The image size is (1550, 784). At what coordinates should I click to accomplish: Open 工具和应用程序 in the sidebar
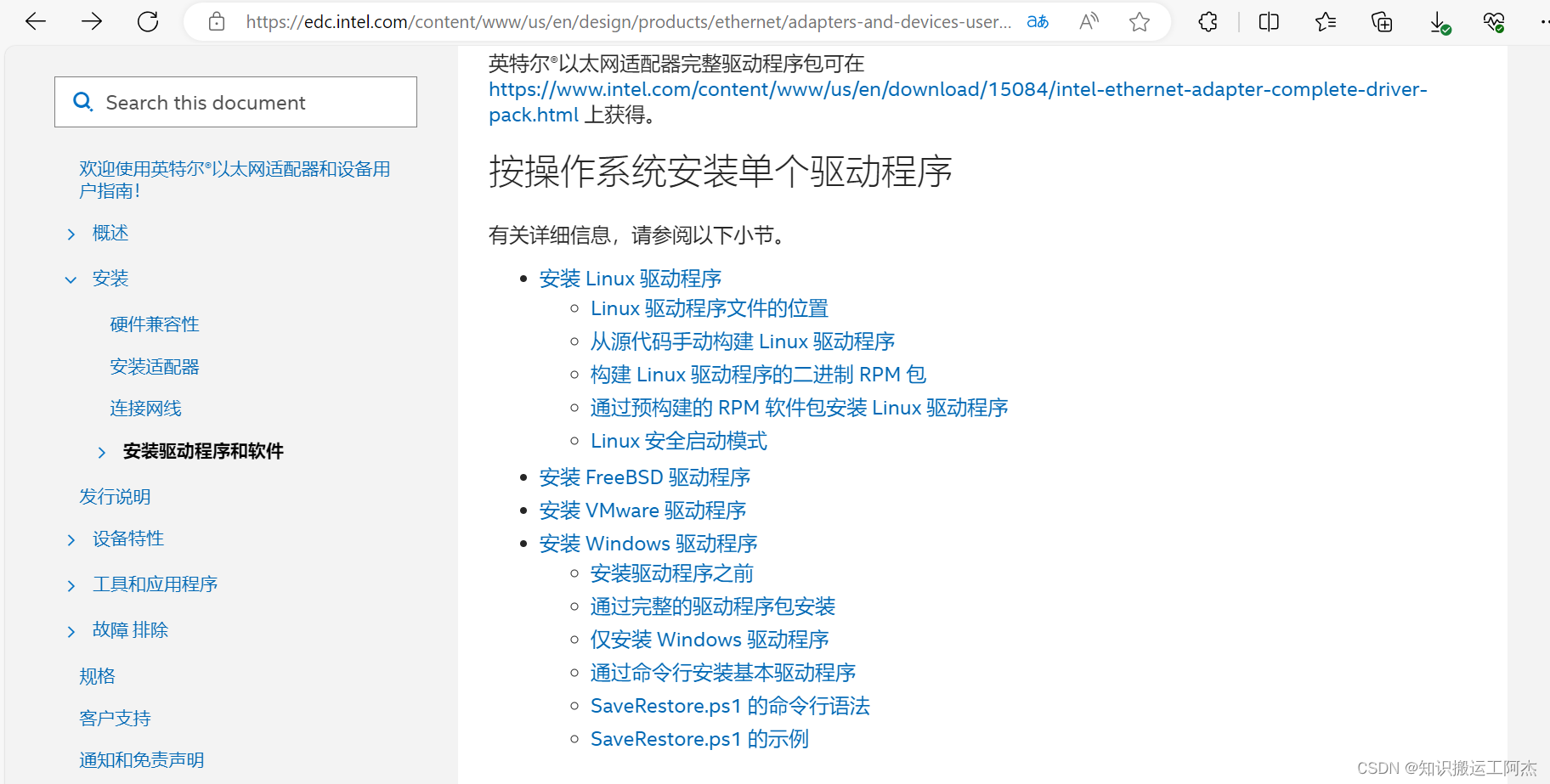(x=155, y=584)
